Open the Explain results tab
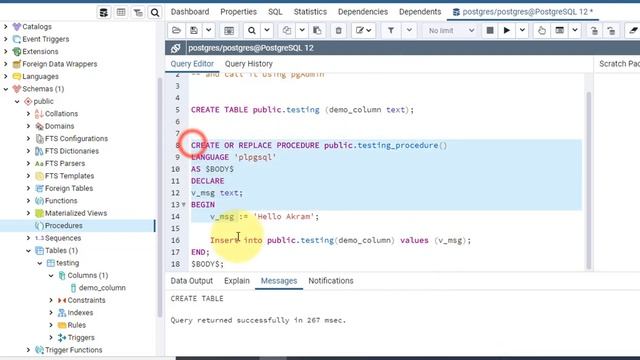Image resolution: width=640 pixels, height=360 pixels. pos(237,281)
